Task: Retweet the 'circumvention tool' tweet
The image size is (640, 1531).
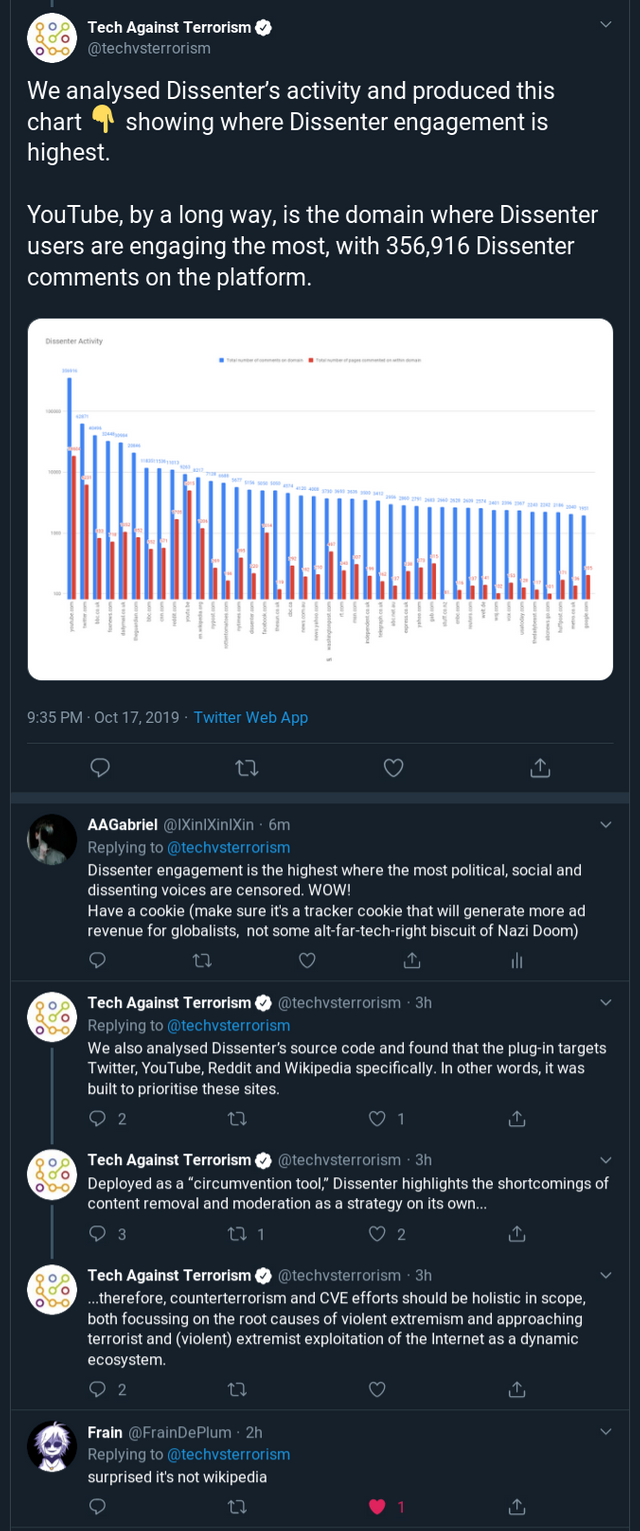Action: pyautogui.click(x=237, y=1234)
